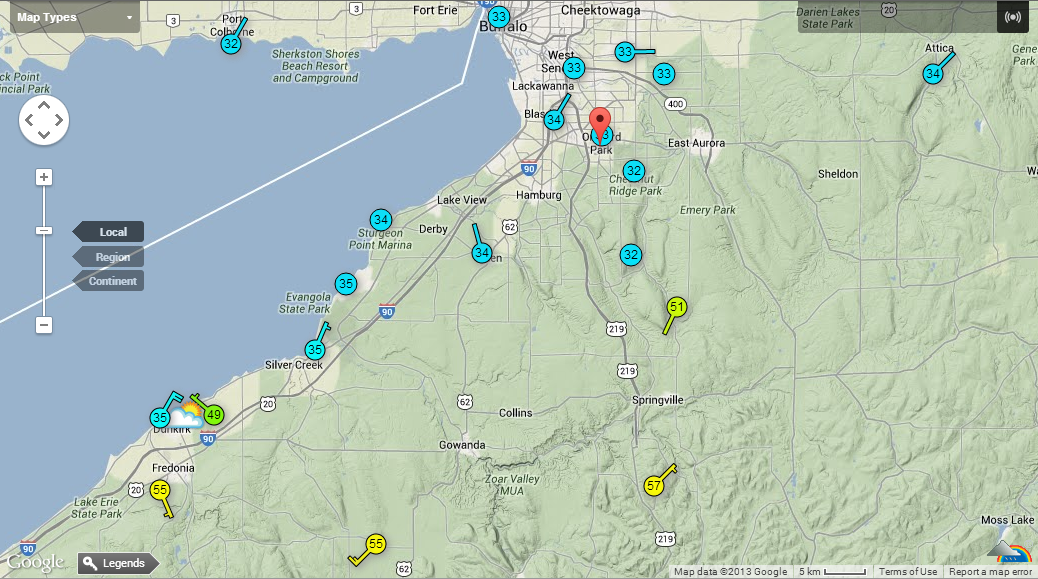1038x579 pixels.
Task: Click the Emery Park label
Action: [708, 210]
